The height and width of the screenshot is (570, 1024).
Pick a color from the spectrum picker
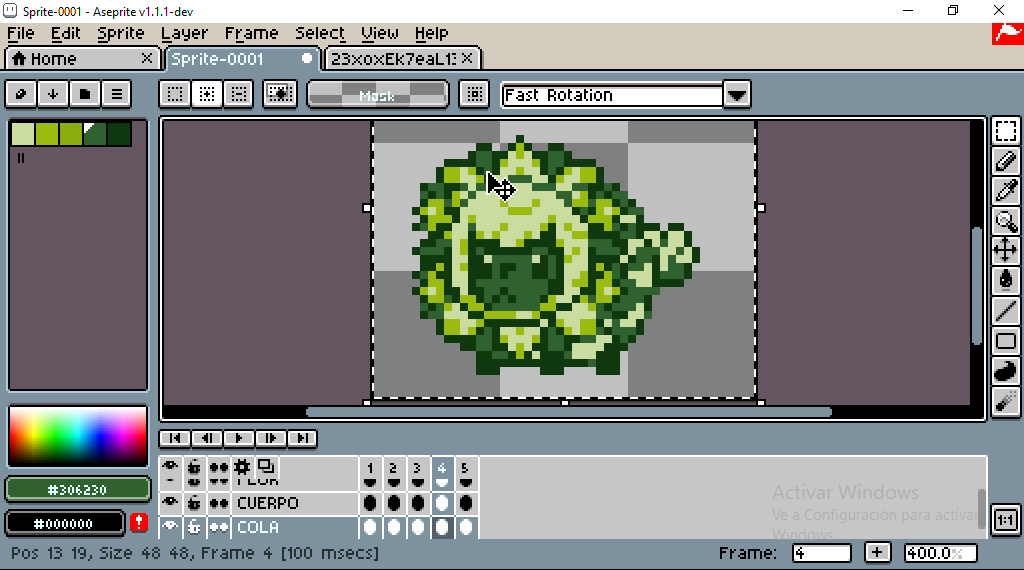coord(78,436)
